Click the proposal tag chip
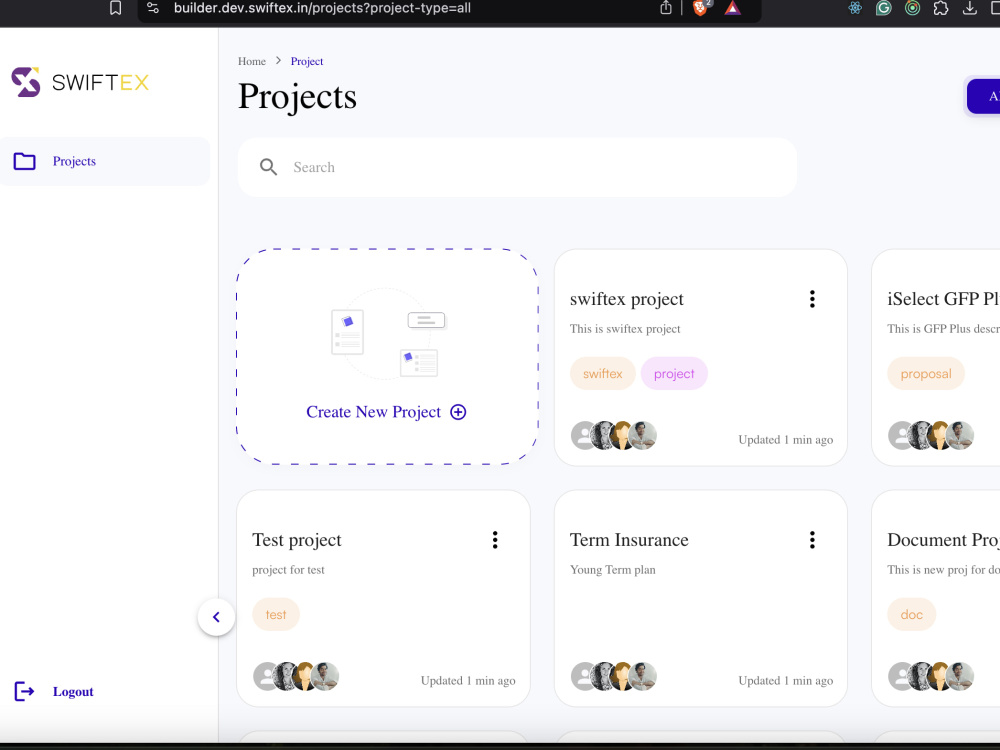Image resolution: width=1000 pixels, height=750 pixels. pyautogui.click(x=925, y=374)
